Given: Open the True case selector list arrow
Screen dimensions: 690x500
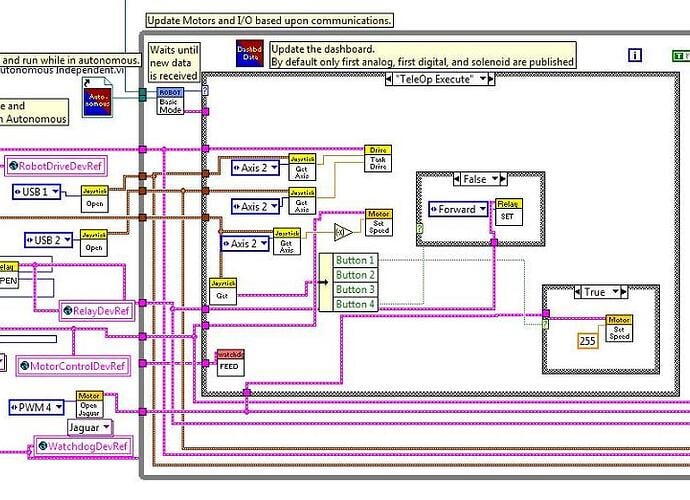Looking at the screenshot, I should [x=615, y=292].
